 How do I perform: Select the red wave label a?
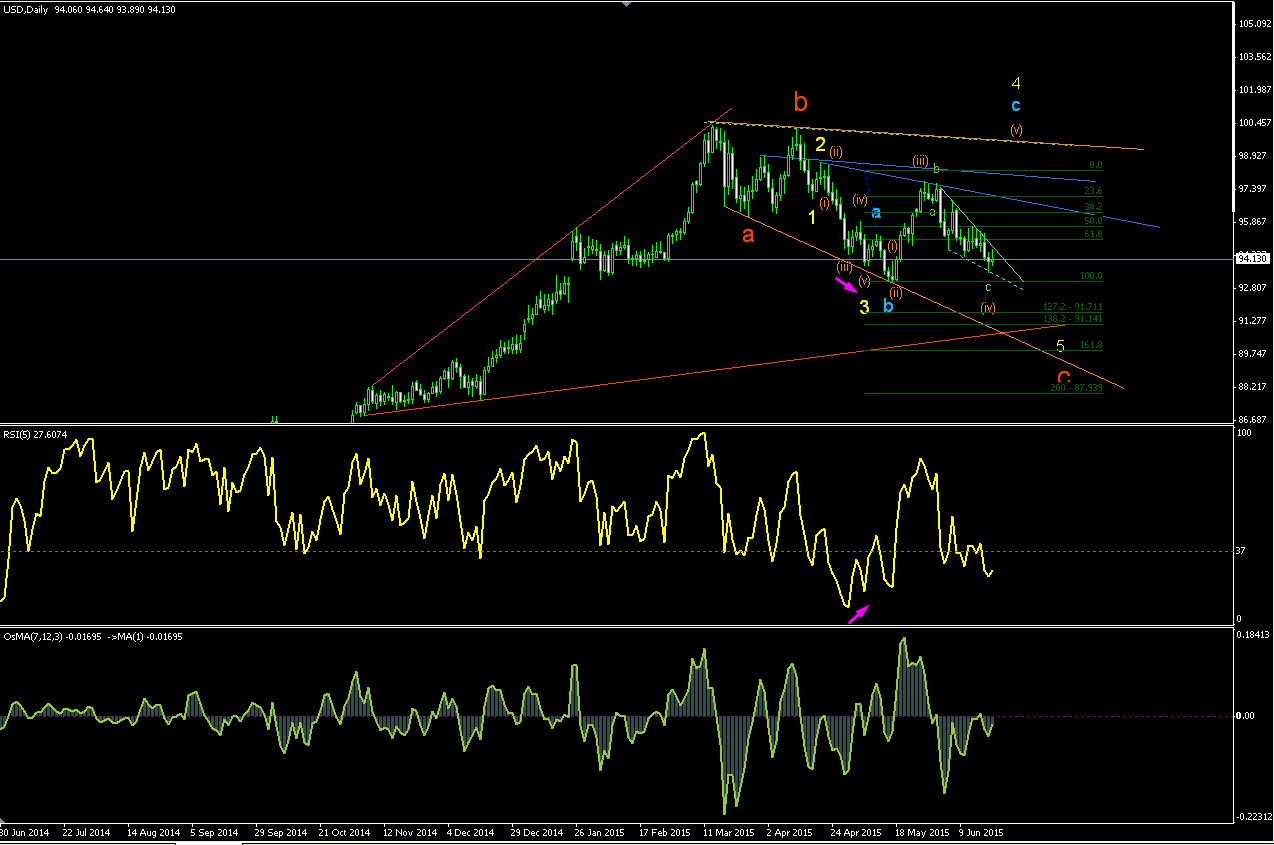coord(748,236)
